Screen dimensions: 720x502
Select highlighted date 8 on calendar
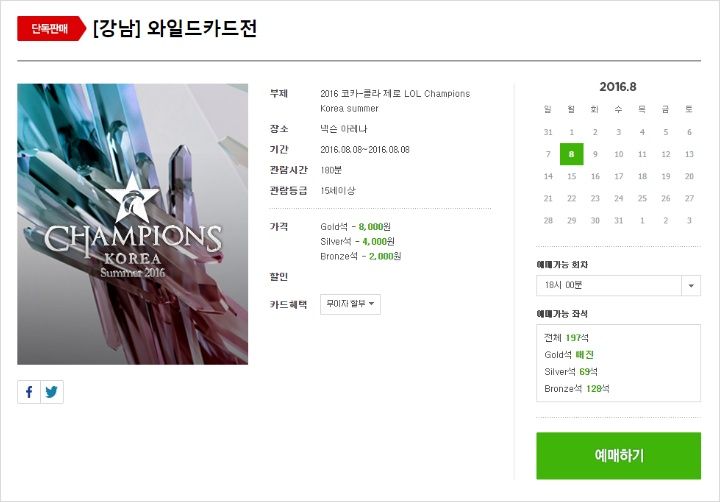(571, 154)
